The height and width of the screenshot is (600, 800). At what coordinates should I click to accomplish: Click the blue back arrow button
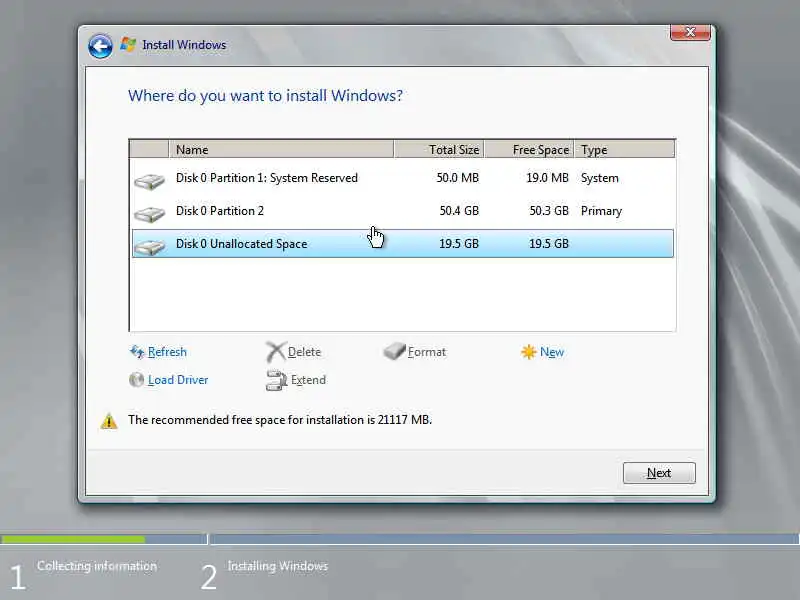(100, 46)
